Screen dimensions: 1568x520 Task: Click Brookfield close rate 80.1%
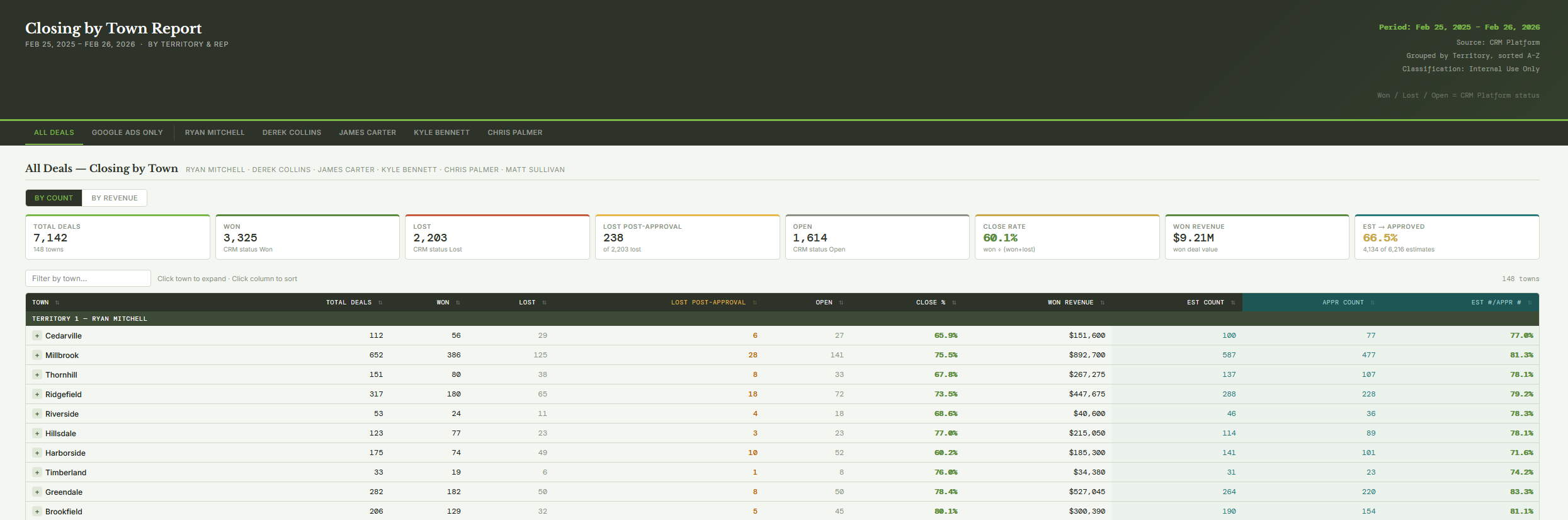pos(946,512)
